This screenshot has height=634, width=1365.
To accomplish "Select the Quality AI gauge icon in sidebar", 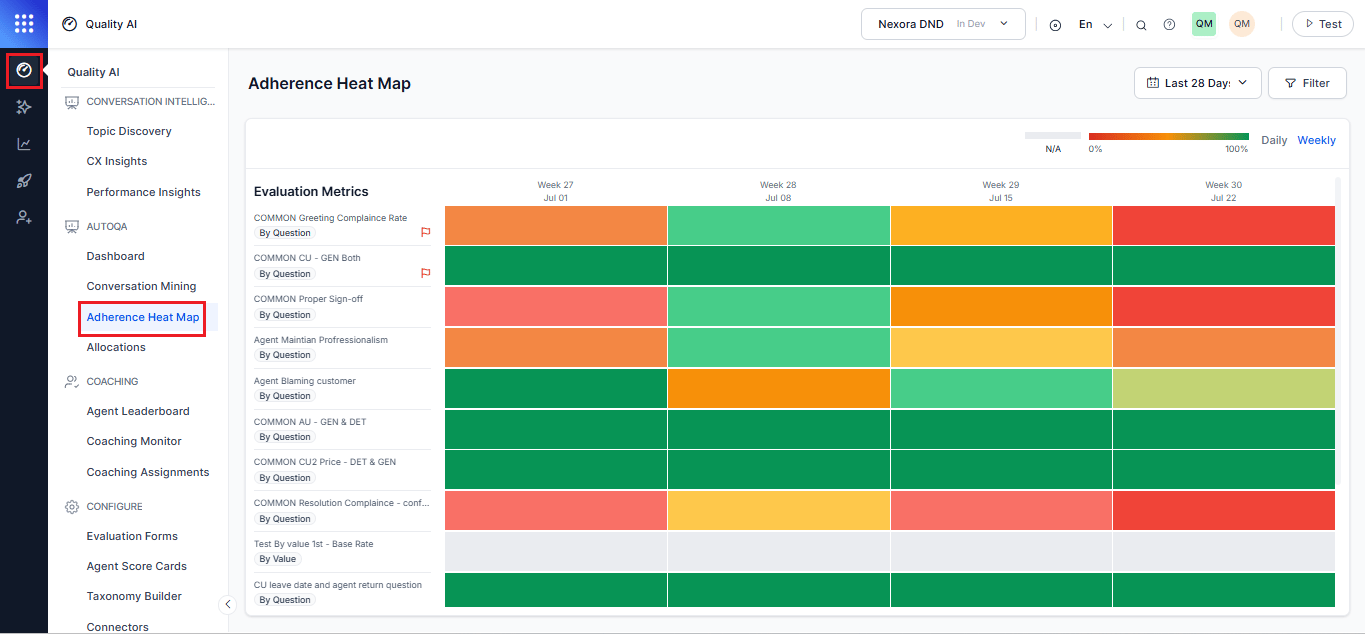I will [x=24, y=71].
